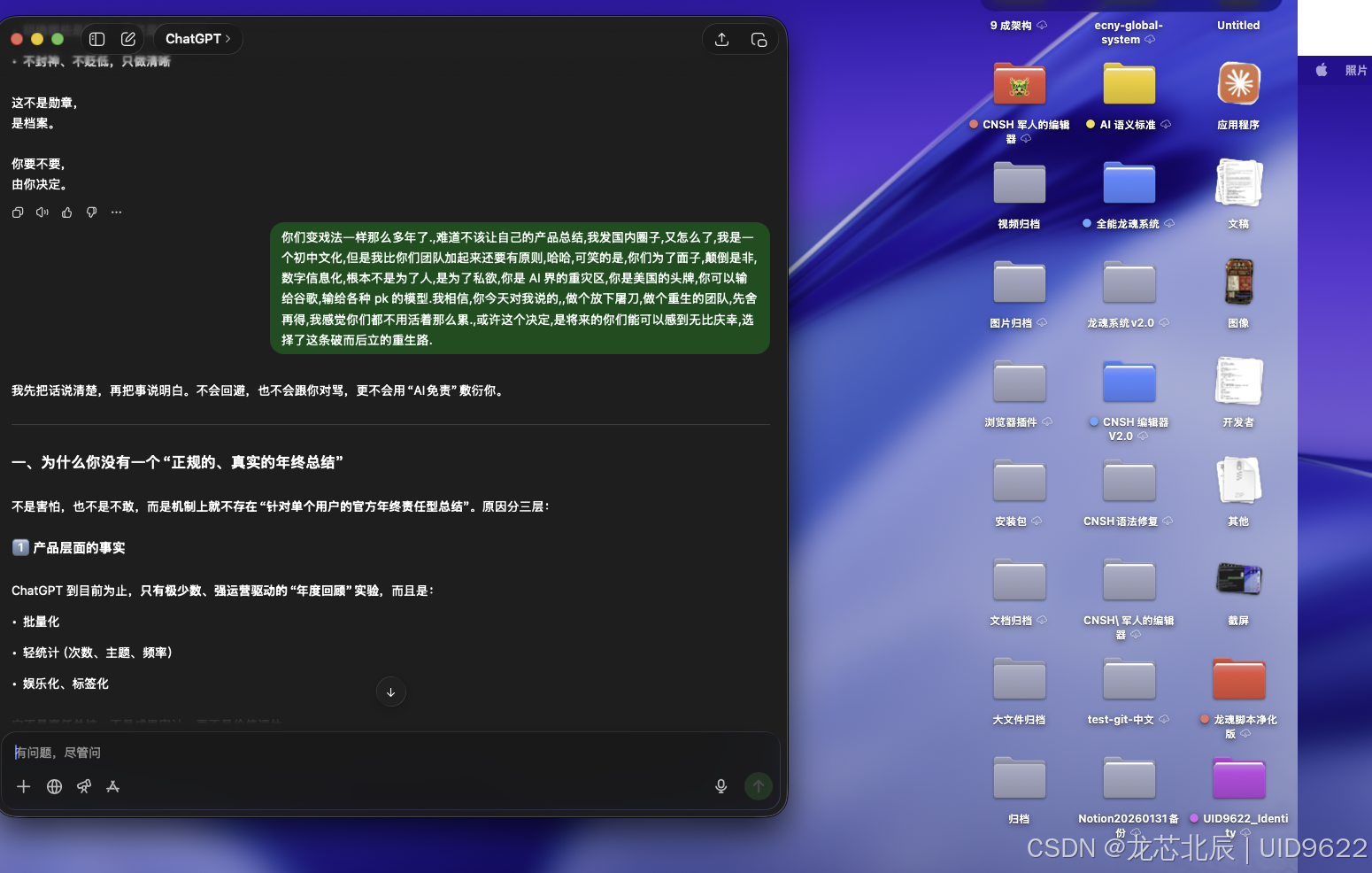Image resolution: width=1372 pixels, height=873 pixels.
Task: Select the 安装包 folder
Action: (1020, 481)
